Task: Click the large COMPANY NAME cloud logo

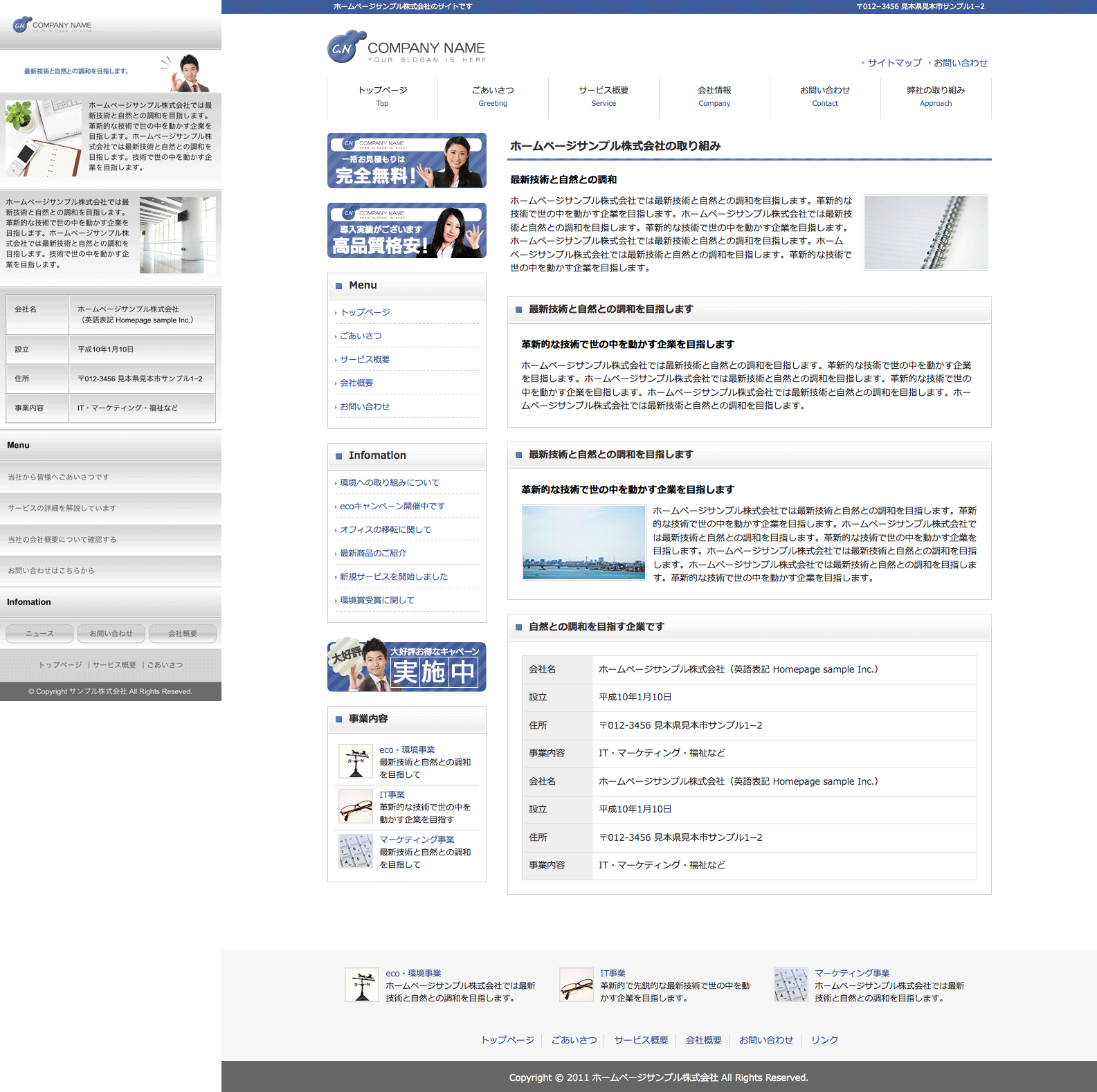Action: 406,48
